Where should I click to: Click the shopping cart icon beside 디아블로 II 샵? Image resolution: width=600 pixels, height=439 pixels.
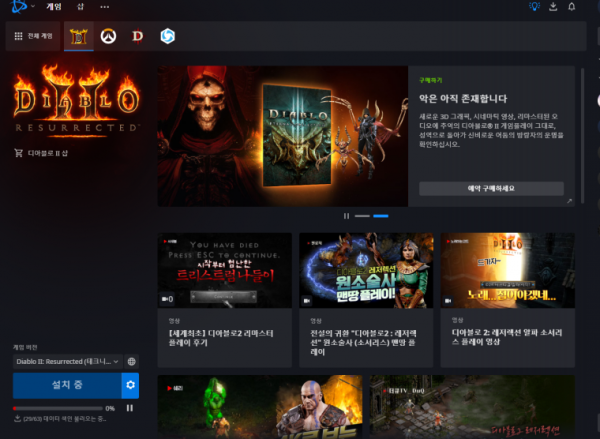[18, 153]
